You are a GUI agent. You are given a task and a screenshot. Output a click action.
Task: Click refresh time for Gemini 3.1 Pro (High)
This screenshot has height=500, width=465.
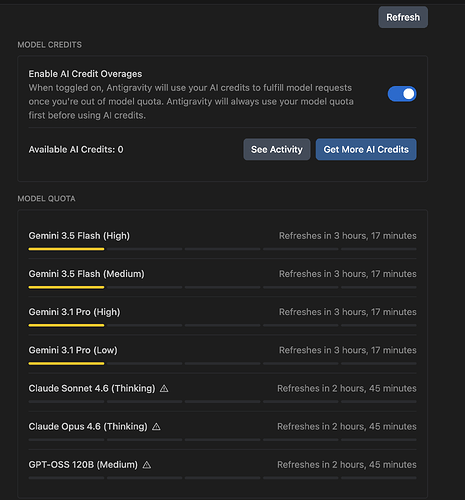(x=348, y=312)
